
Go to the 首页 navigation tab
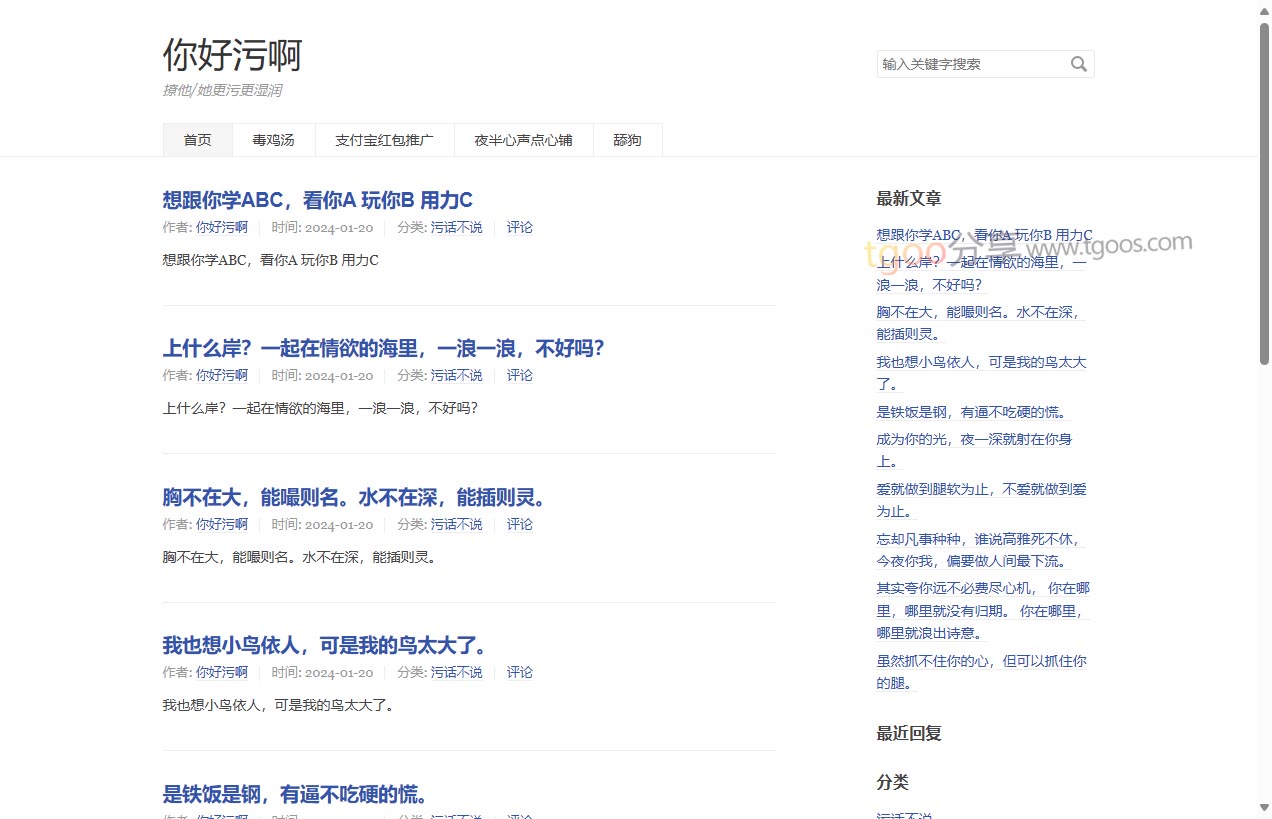pos(198,140)
